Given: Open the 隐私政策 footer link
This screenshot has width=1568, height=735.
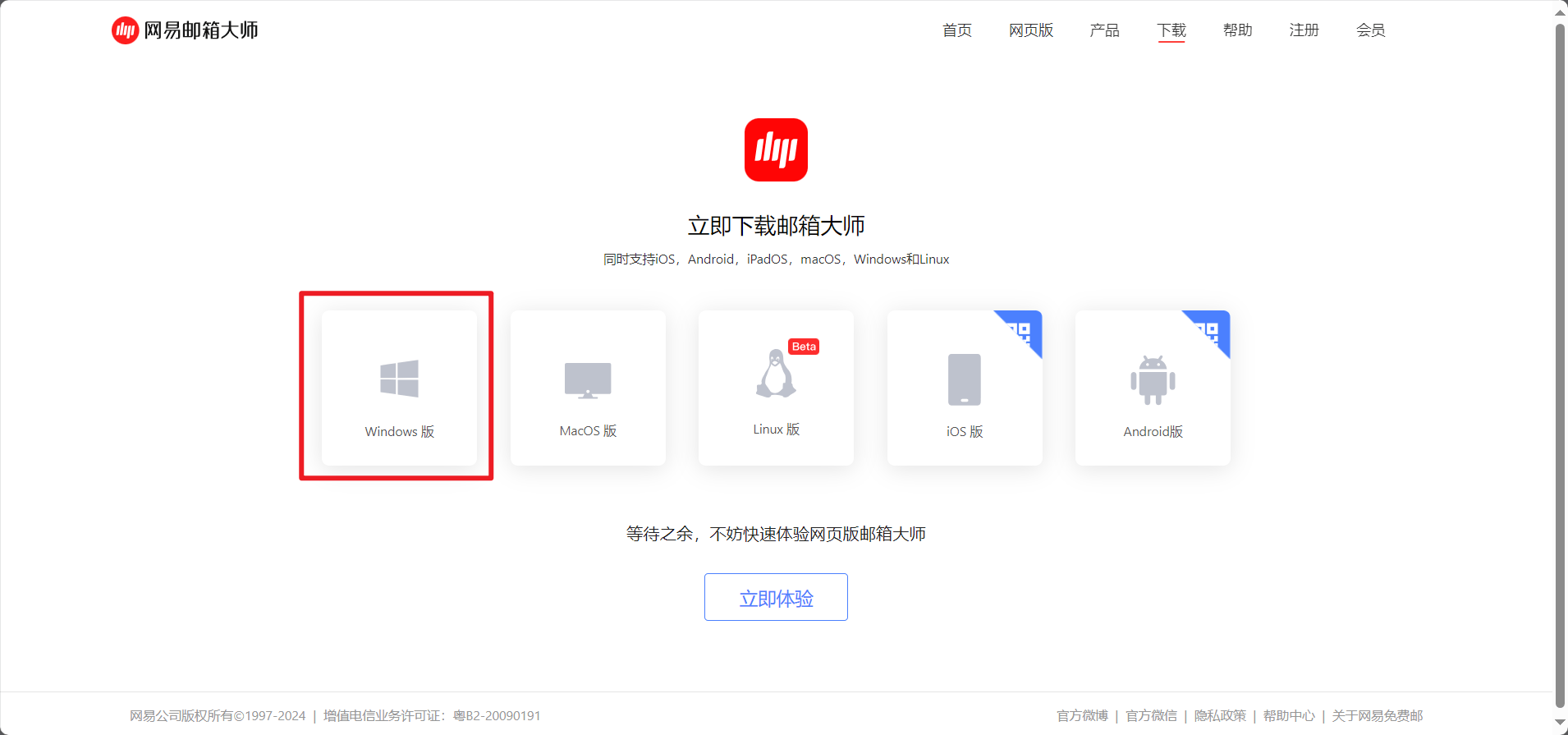Looking at the screenshot, I should [1220, 715].
